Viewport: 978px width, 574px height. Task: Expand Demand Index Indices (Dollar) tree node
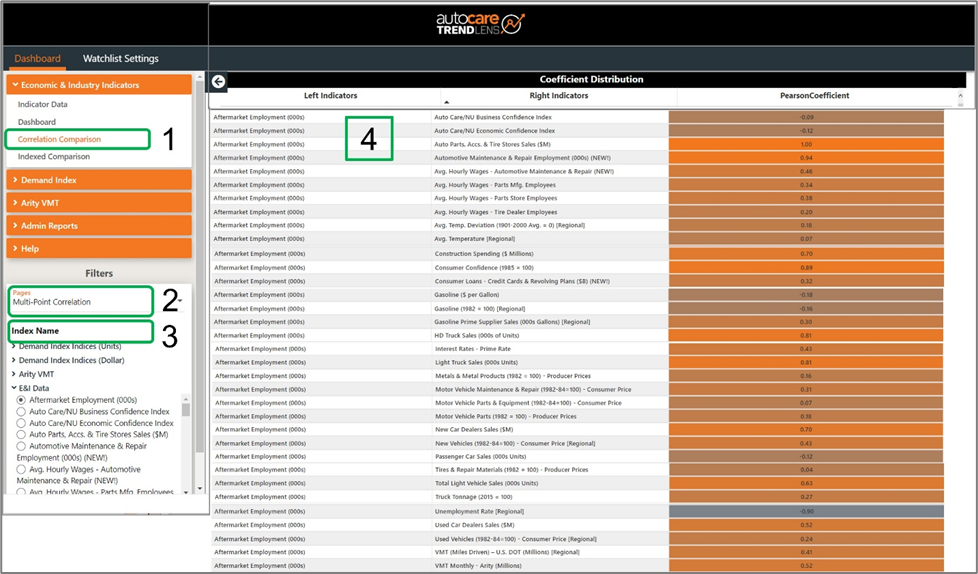coord(14,360)
